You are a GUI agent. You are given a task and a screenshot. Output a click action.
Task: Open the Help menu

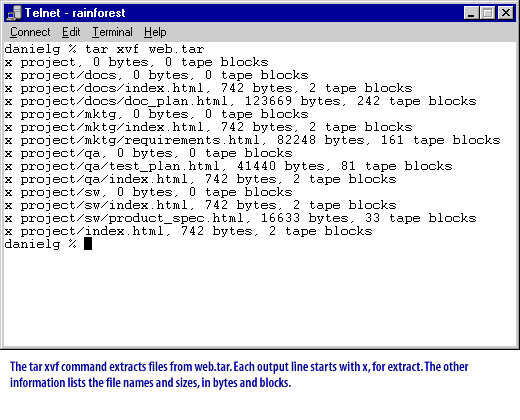[x=155, y=32]
